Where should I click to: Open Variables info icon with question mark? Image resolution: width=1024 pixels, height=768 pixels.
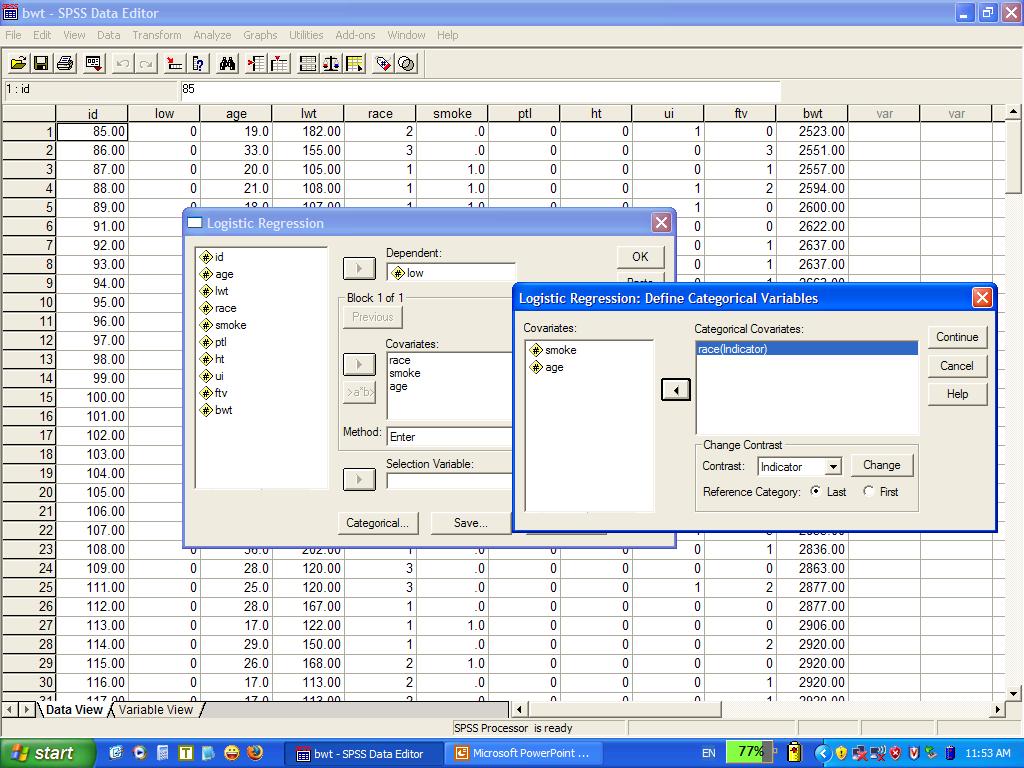tap(199, 63)
